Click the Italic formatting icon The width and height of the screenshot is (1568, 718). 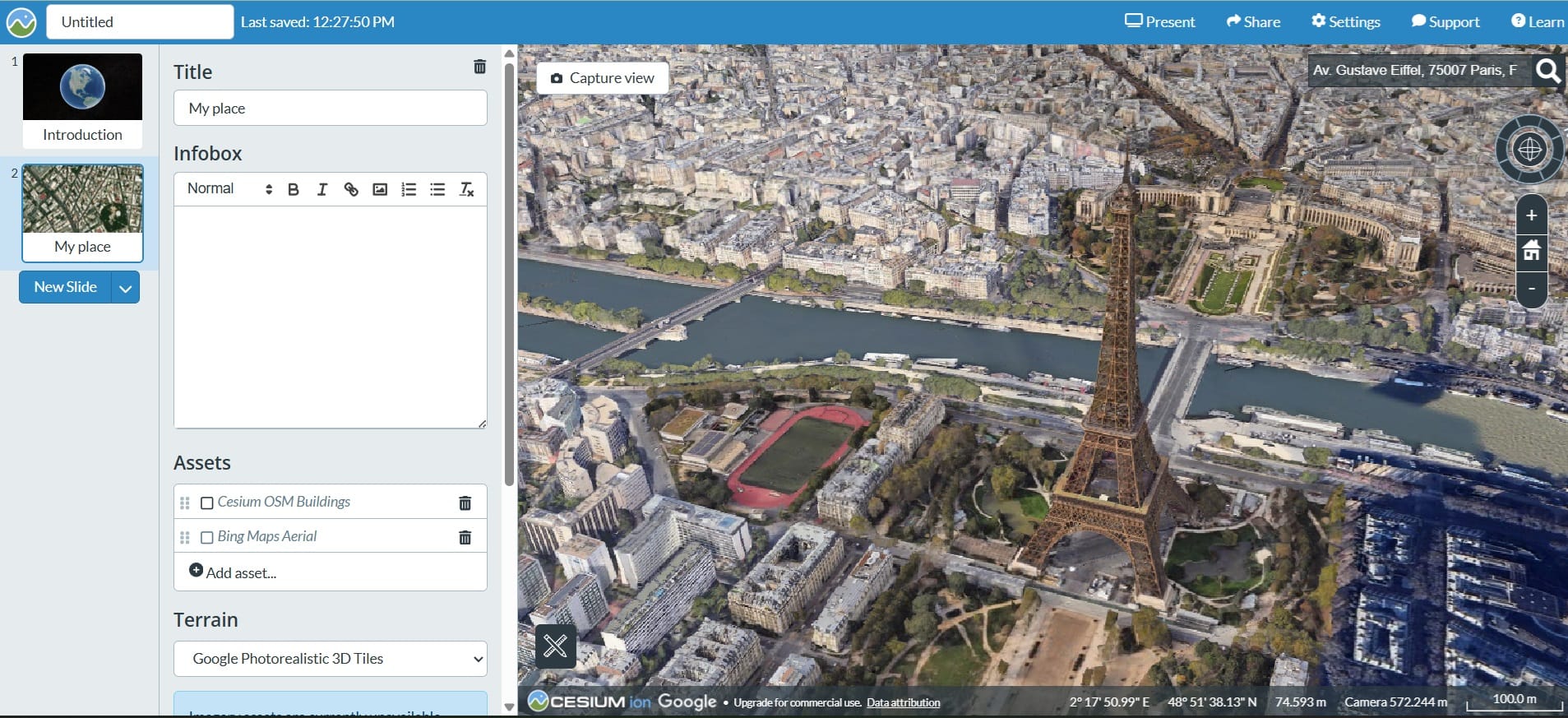322,190
